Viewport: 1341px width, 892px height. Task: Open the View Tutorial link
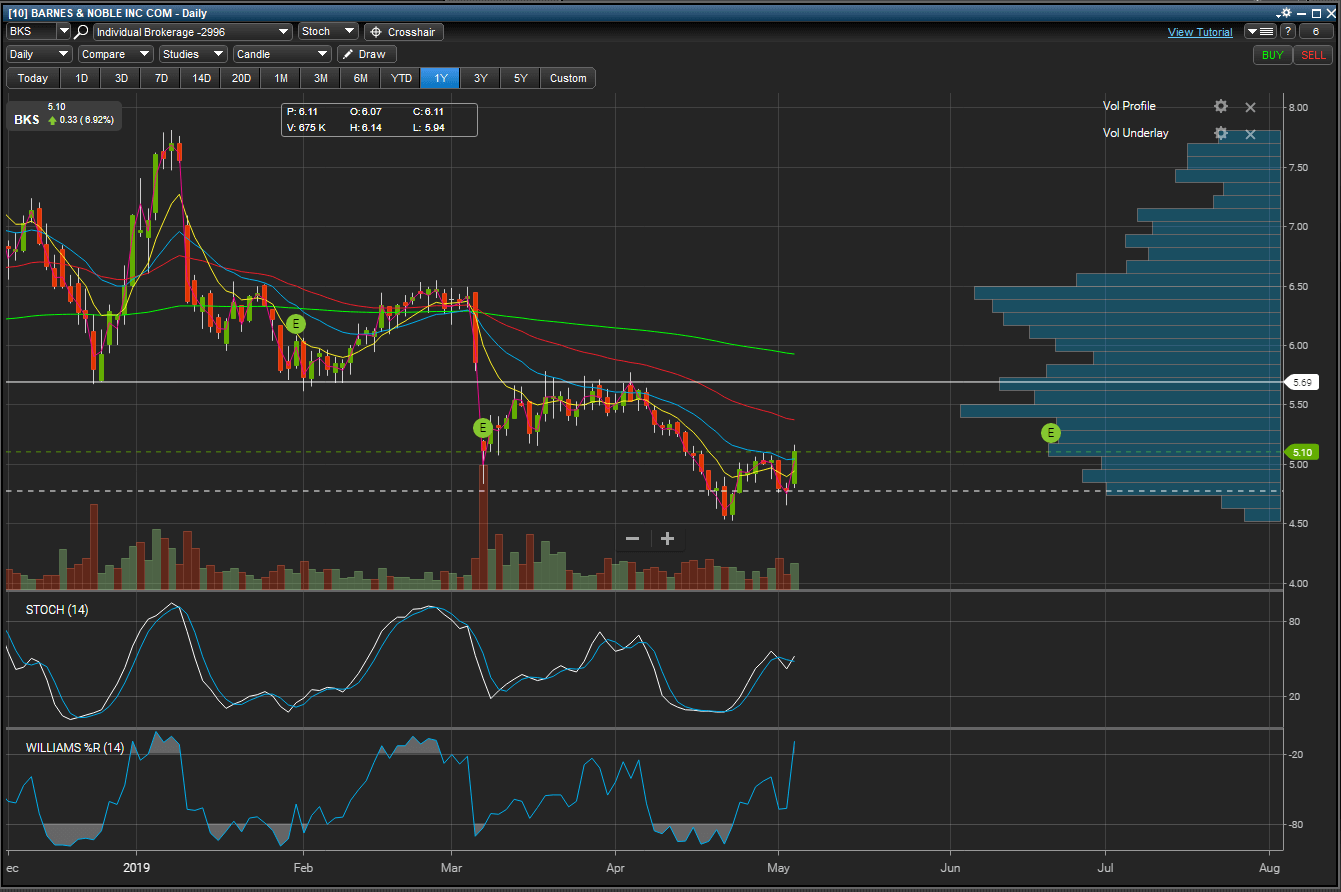pyautogui.click(x=1200, y=32)
